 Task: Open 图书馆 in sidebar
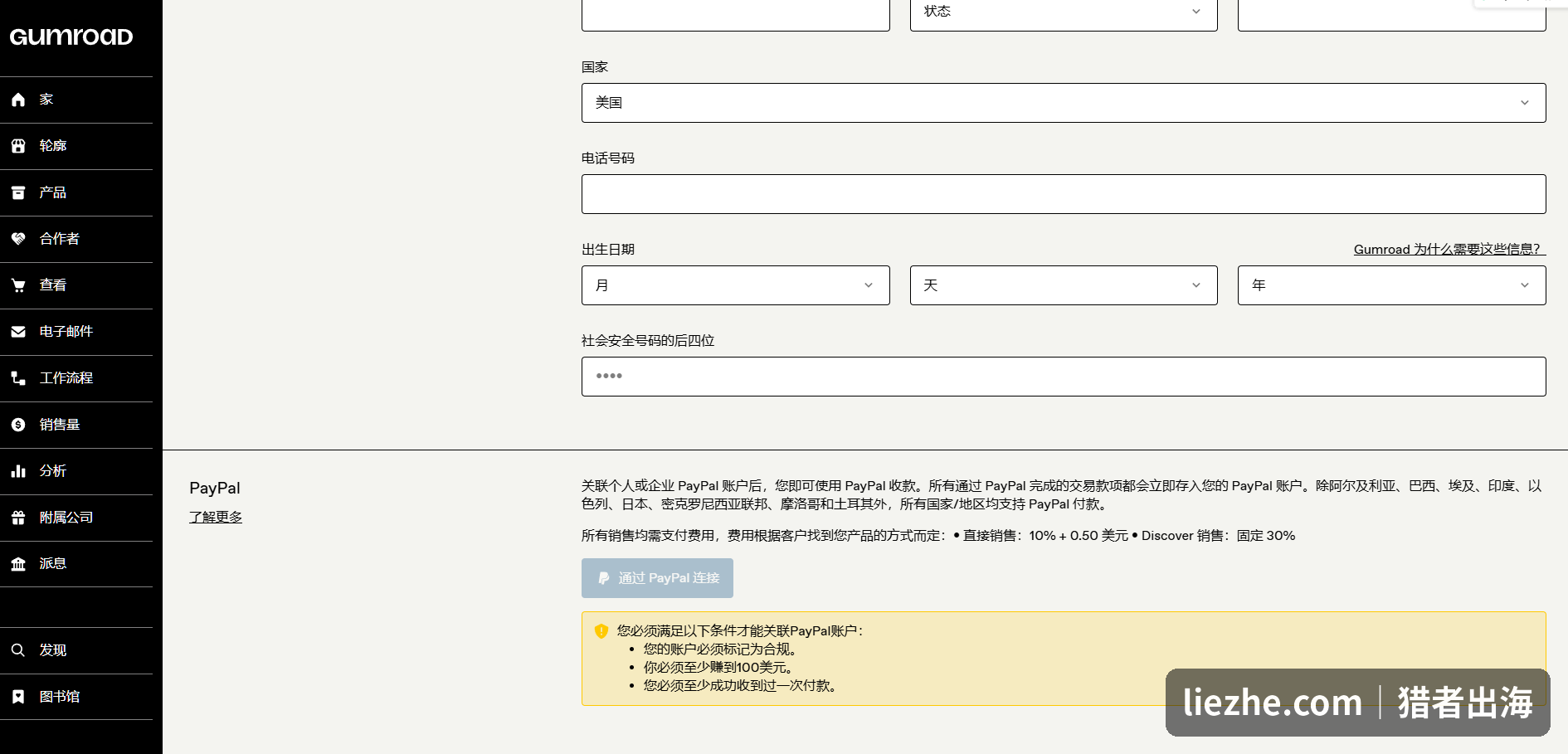click(x=76, y=697)
